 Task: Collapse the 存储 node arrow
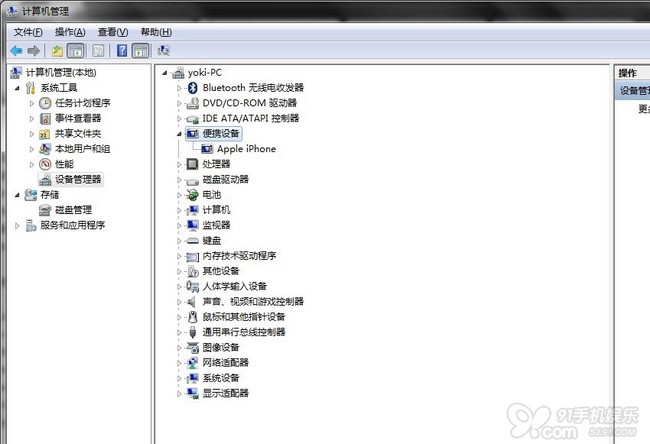click(17, 195)
